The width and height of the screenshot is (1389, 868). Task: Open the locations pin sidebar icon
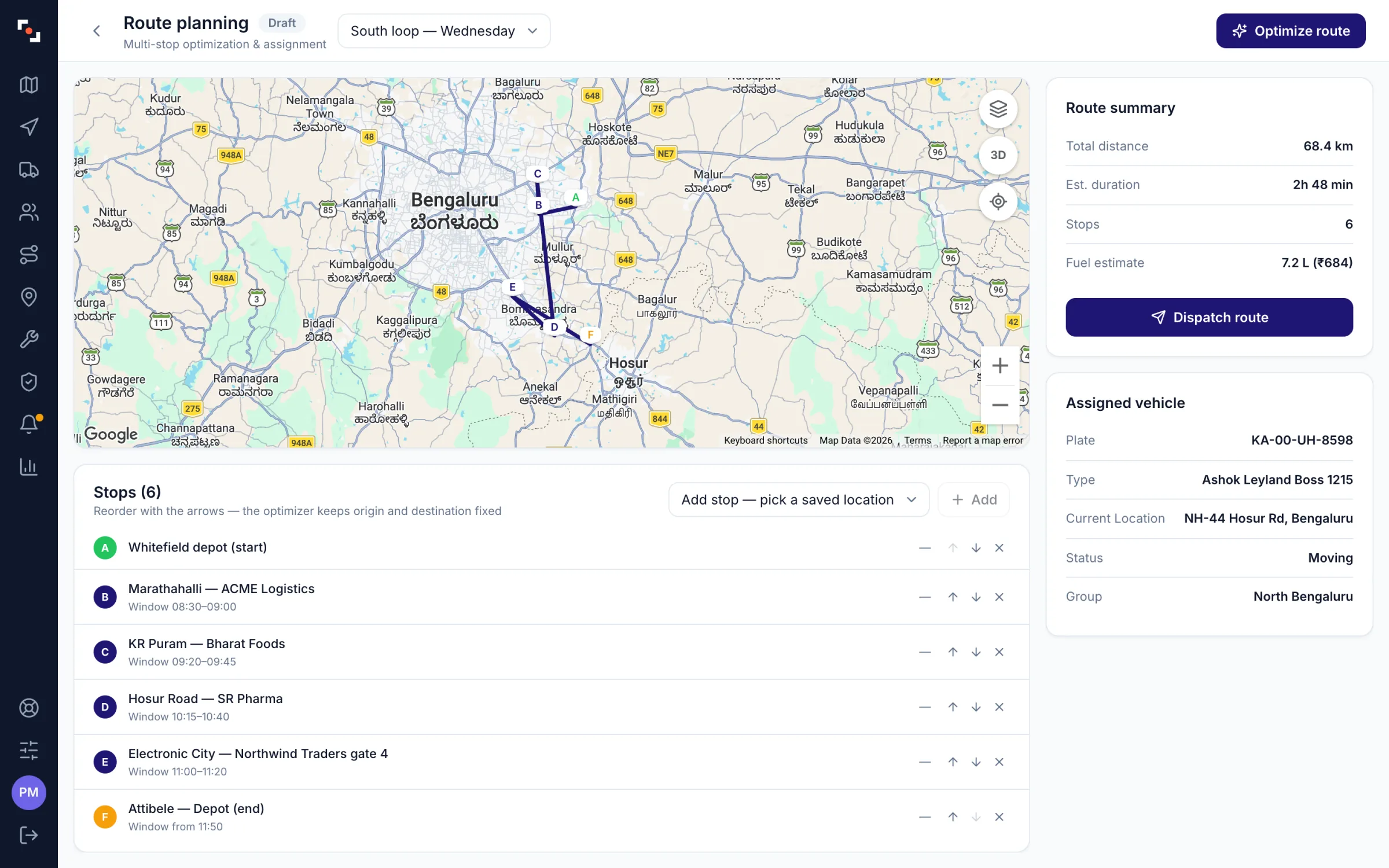click(28, 297)
